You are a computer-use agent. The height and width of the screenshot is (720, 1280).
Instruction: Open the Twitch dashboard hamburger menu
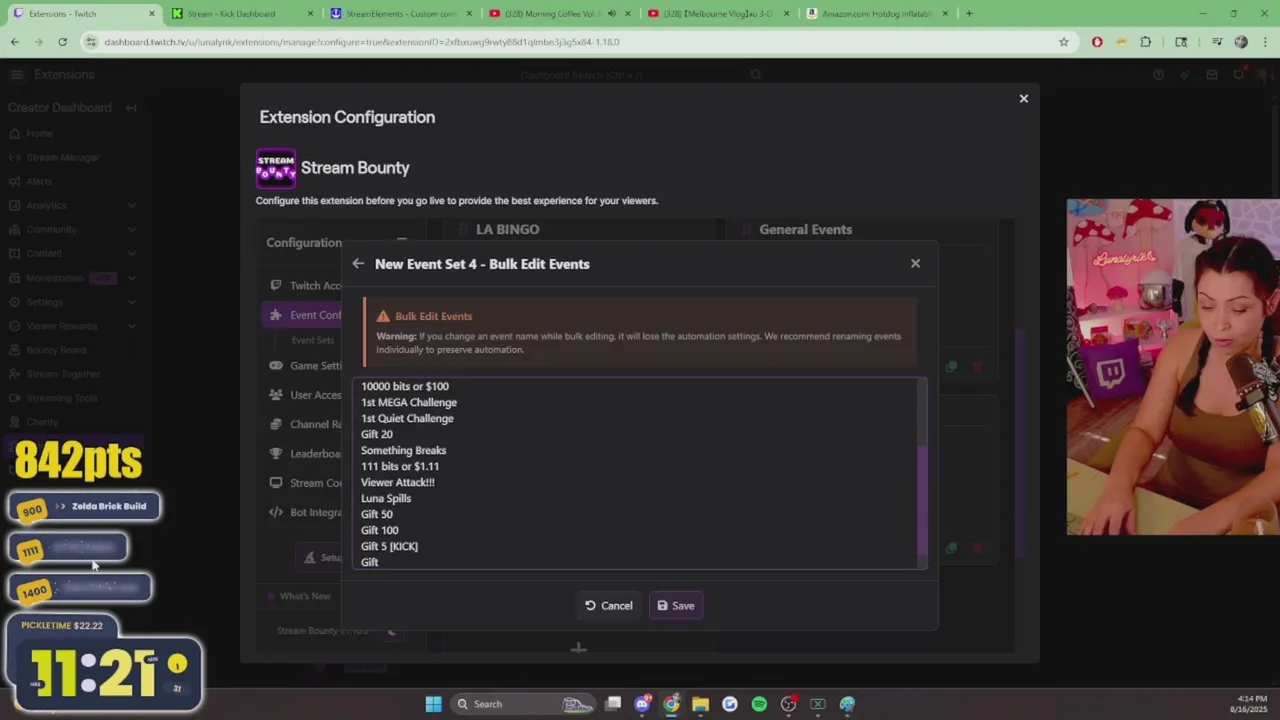click(x=17, y=75)
